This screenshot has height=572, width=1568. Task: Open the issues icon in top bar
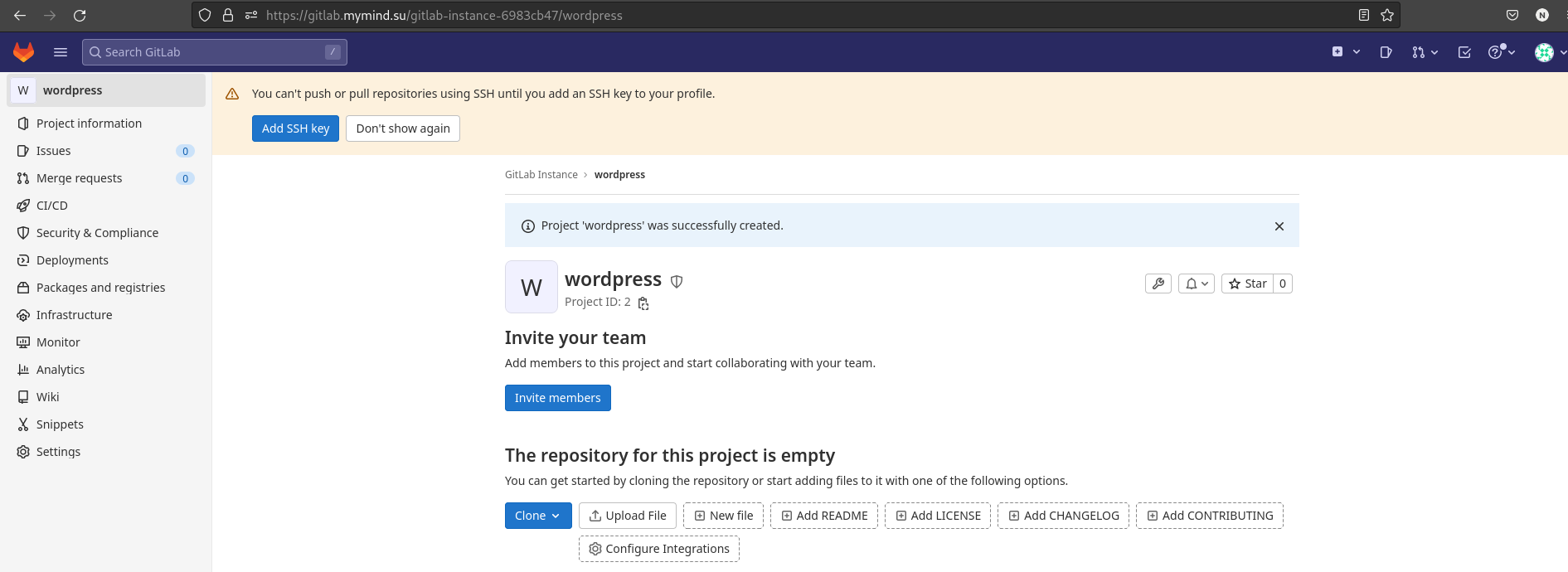click(x=1386, y=52)
